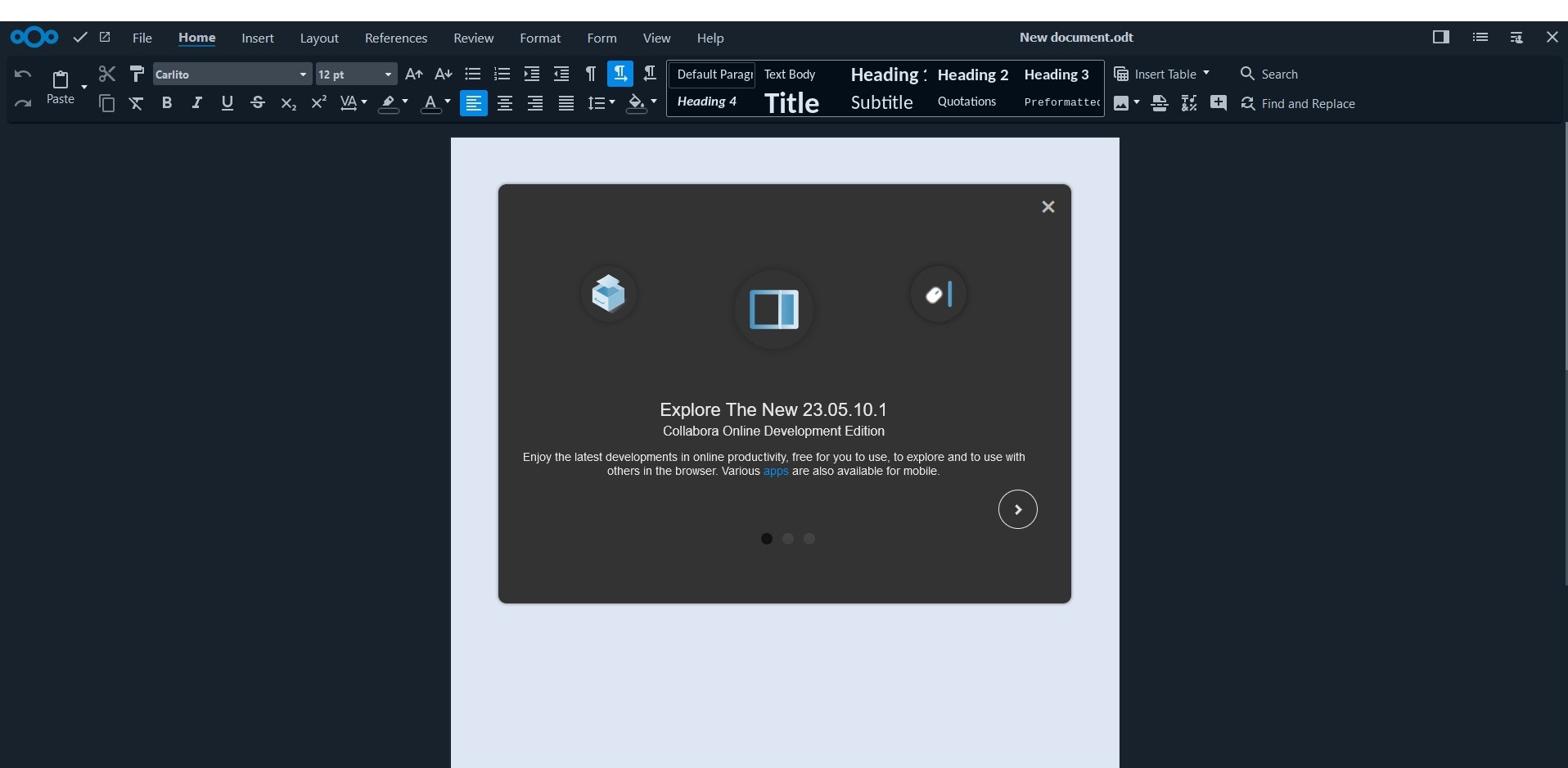Activate the Clone Formatting paintbrush
This screenshot has height=768, width=1568.
tap(137, 74)
